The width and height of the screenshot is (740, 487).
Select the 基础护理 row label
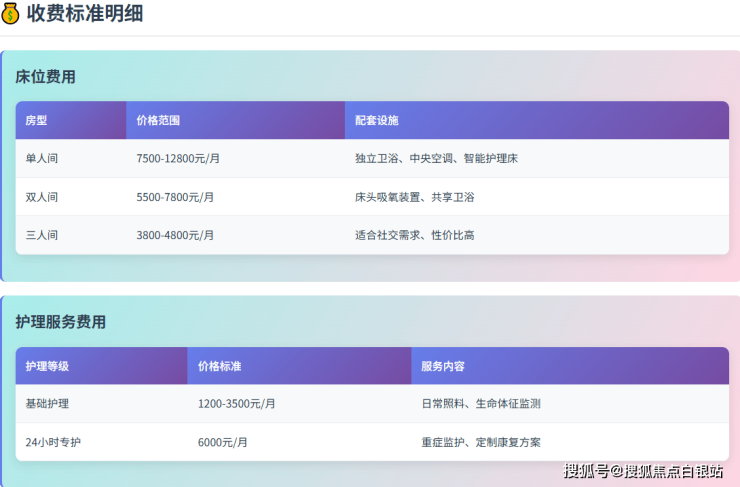(47, 404)
